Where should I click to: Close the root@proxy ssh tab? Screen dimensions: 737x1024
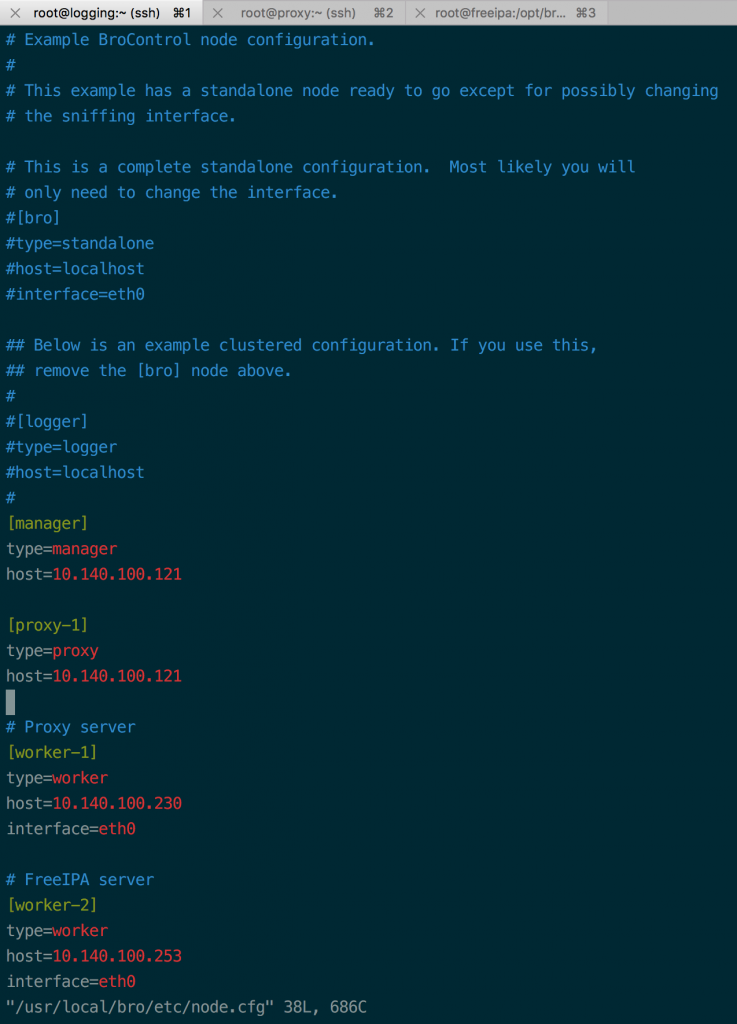[x=218, y=13]
